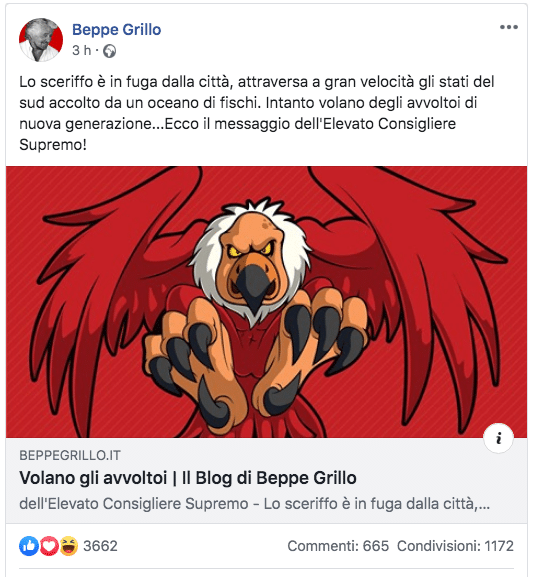This screenshot has width=538, height=577.
Task: Click the 3 h post timestamp
Action: [81, 50]
